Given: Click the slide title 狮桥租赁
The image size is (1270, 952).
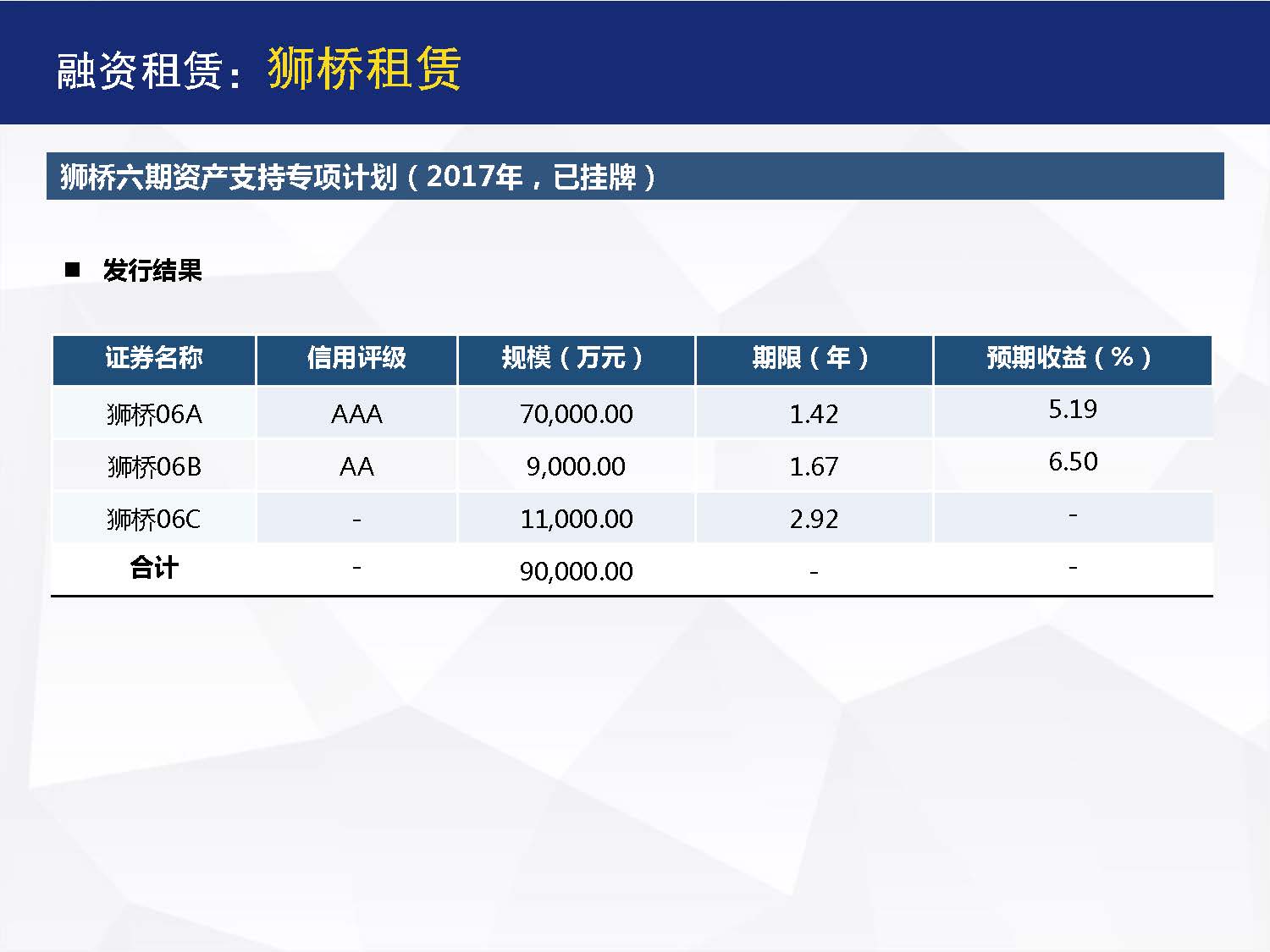Looking at the screenshot, I should coord(364,68).
